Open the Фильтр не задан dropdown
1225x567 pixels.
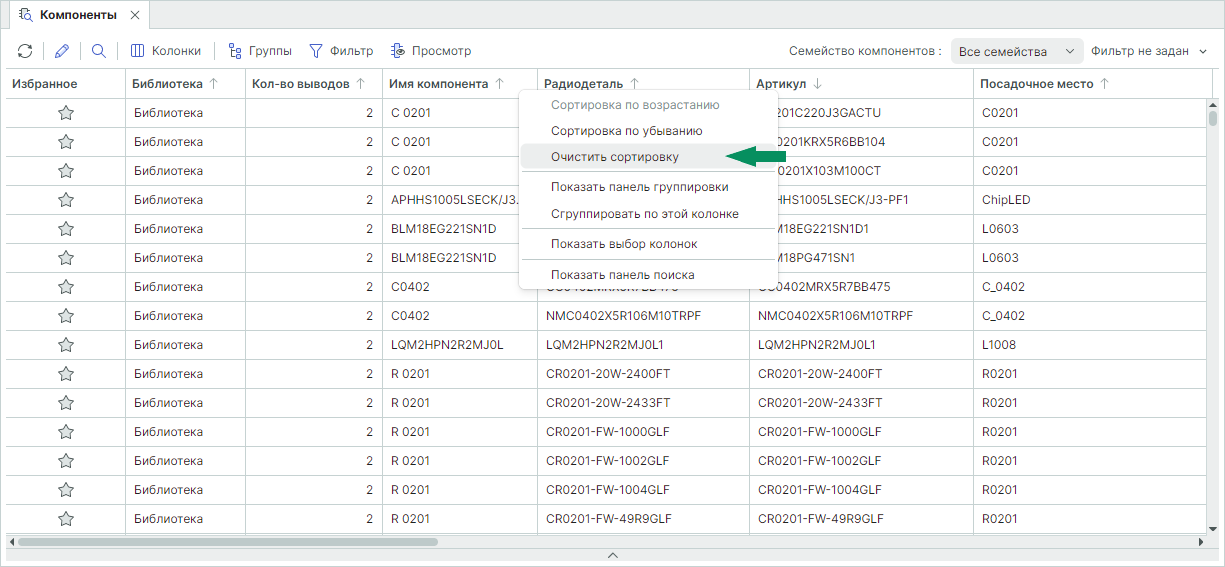pos(1150,51)
